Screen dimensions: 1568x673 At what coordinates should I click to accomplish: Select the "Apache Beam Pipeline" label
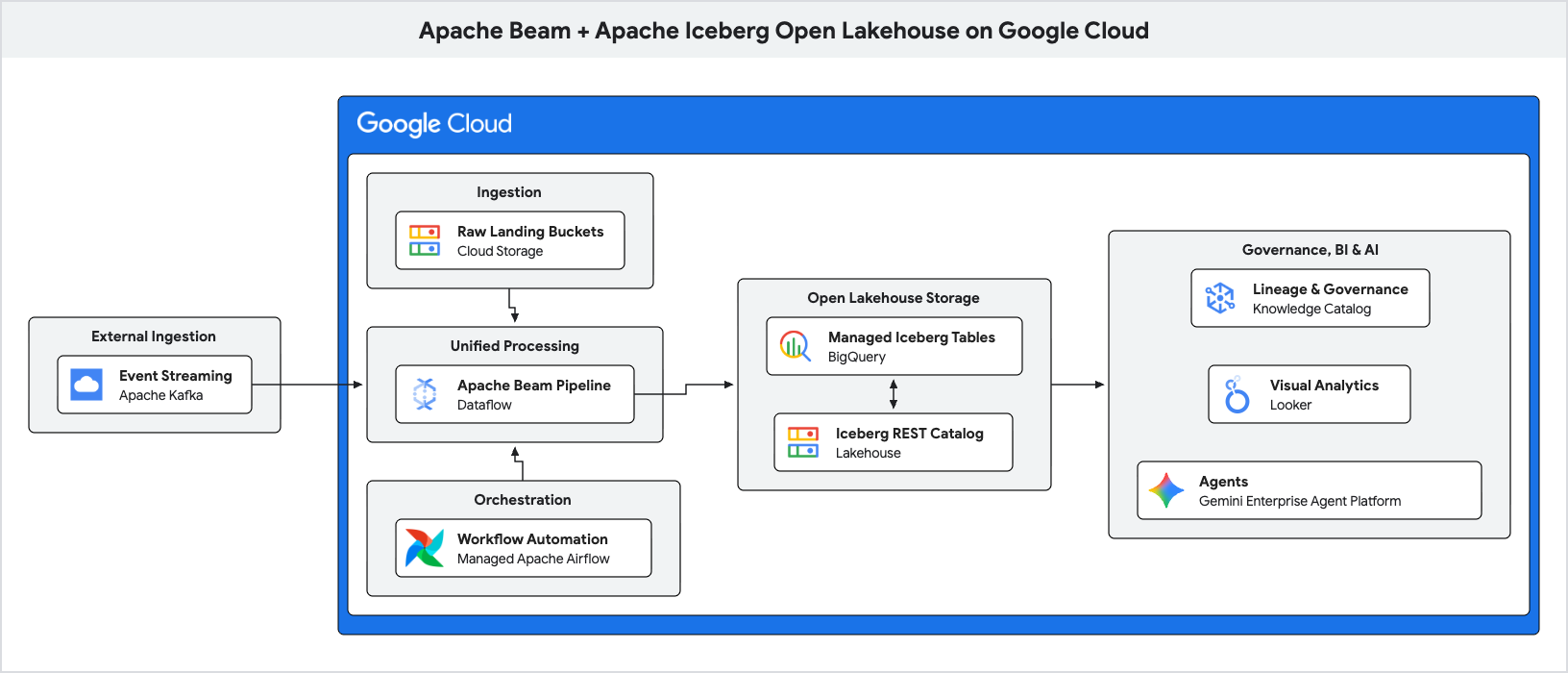(x=534, y=386)
